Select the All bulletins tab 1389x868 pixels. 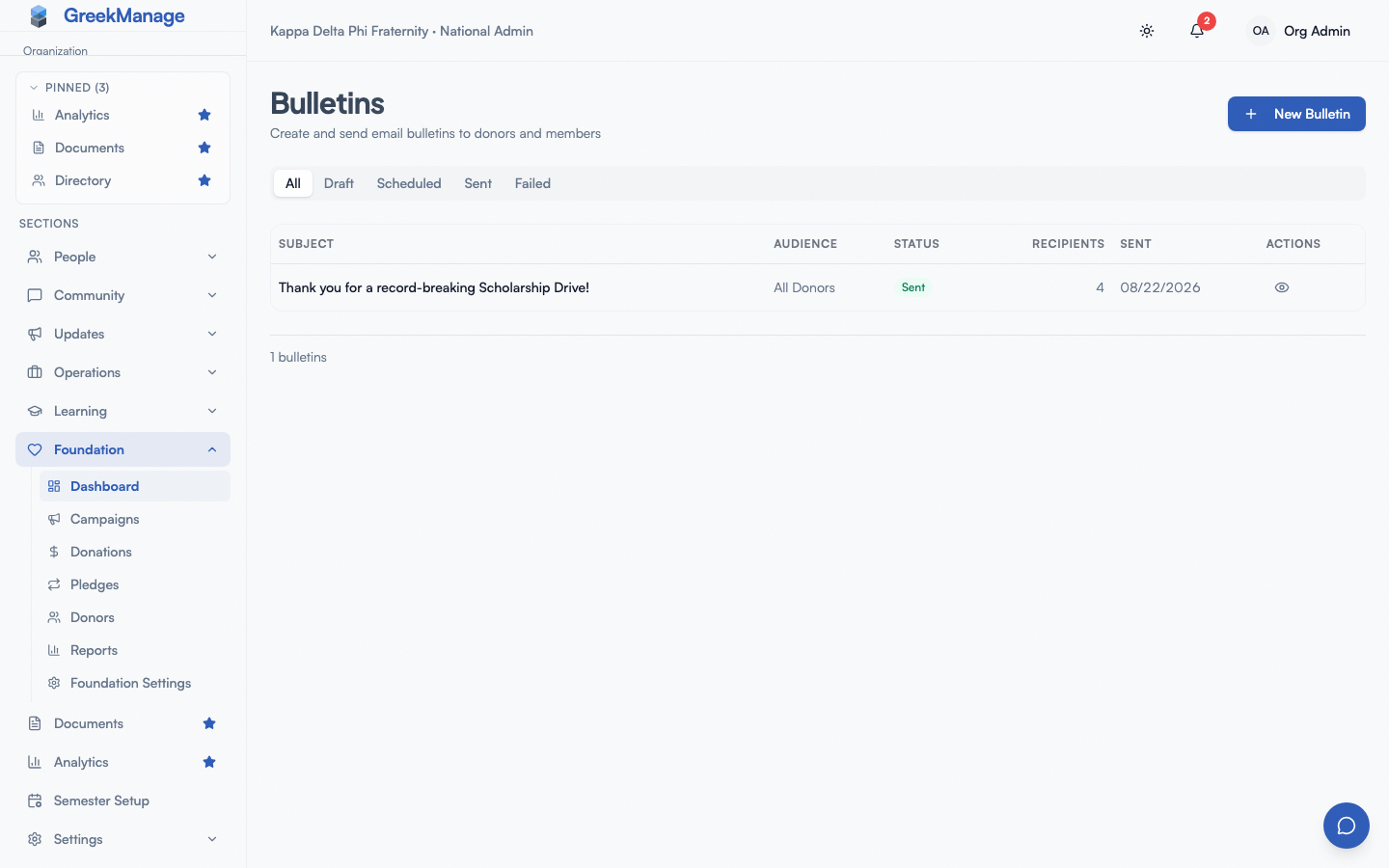click(293, 183)
